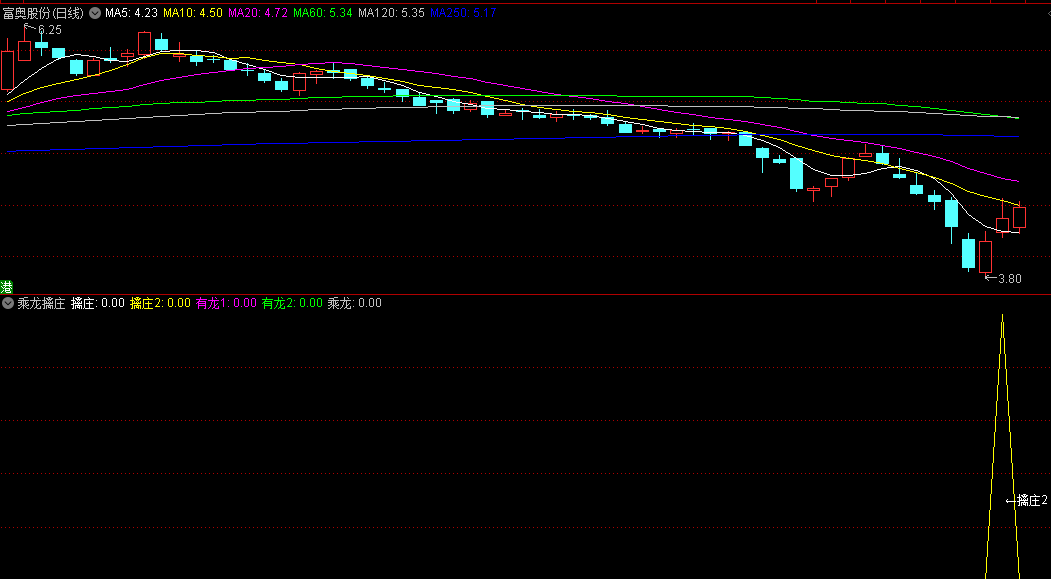Click the MA120: 5.35 label
The height and width of the screenshot is (579, 1051).
[x=391, y=12]
